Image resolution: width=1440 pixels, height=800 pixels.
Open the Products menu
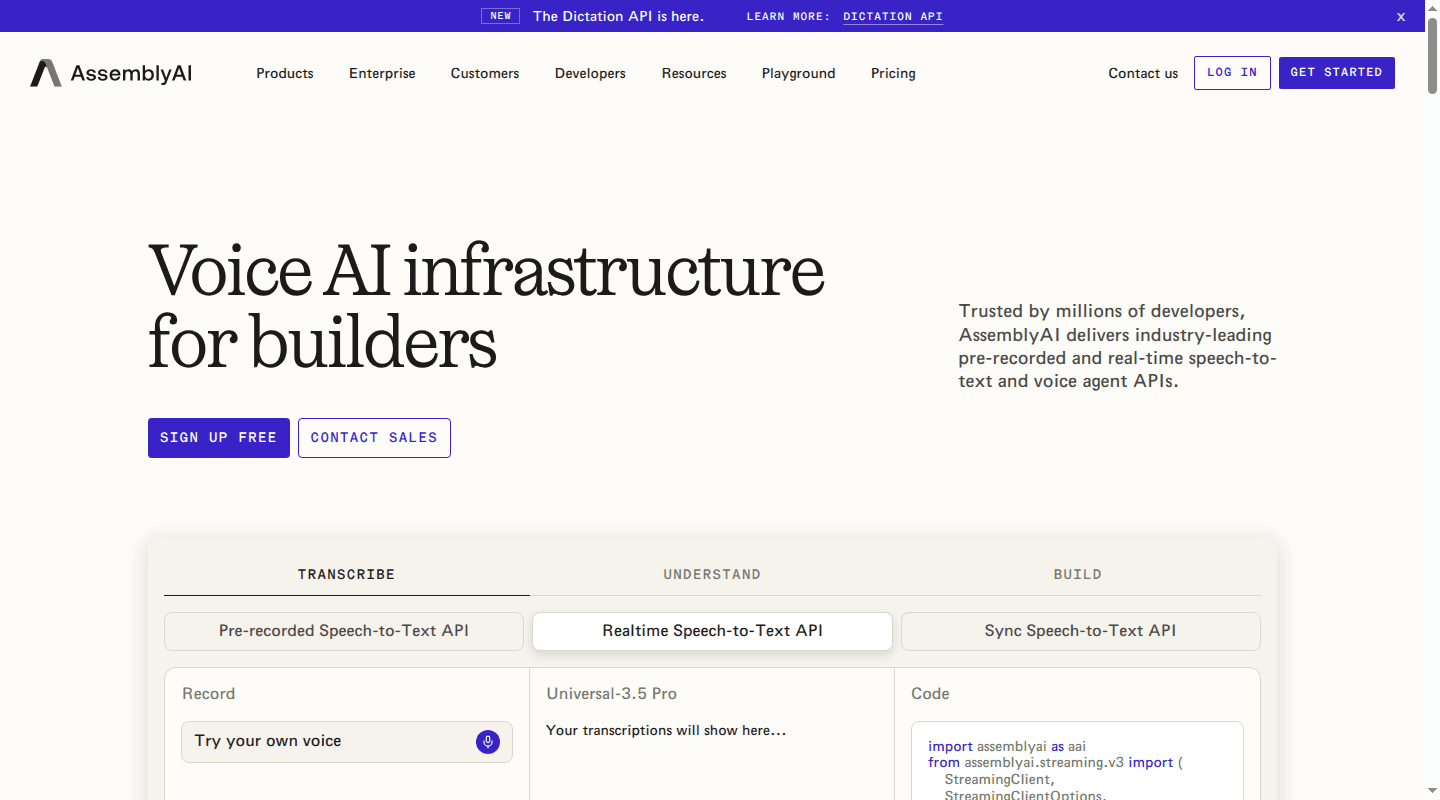coord(285,73)
